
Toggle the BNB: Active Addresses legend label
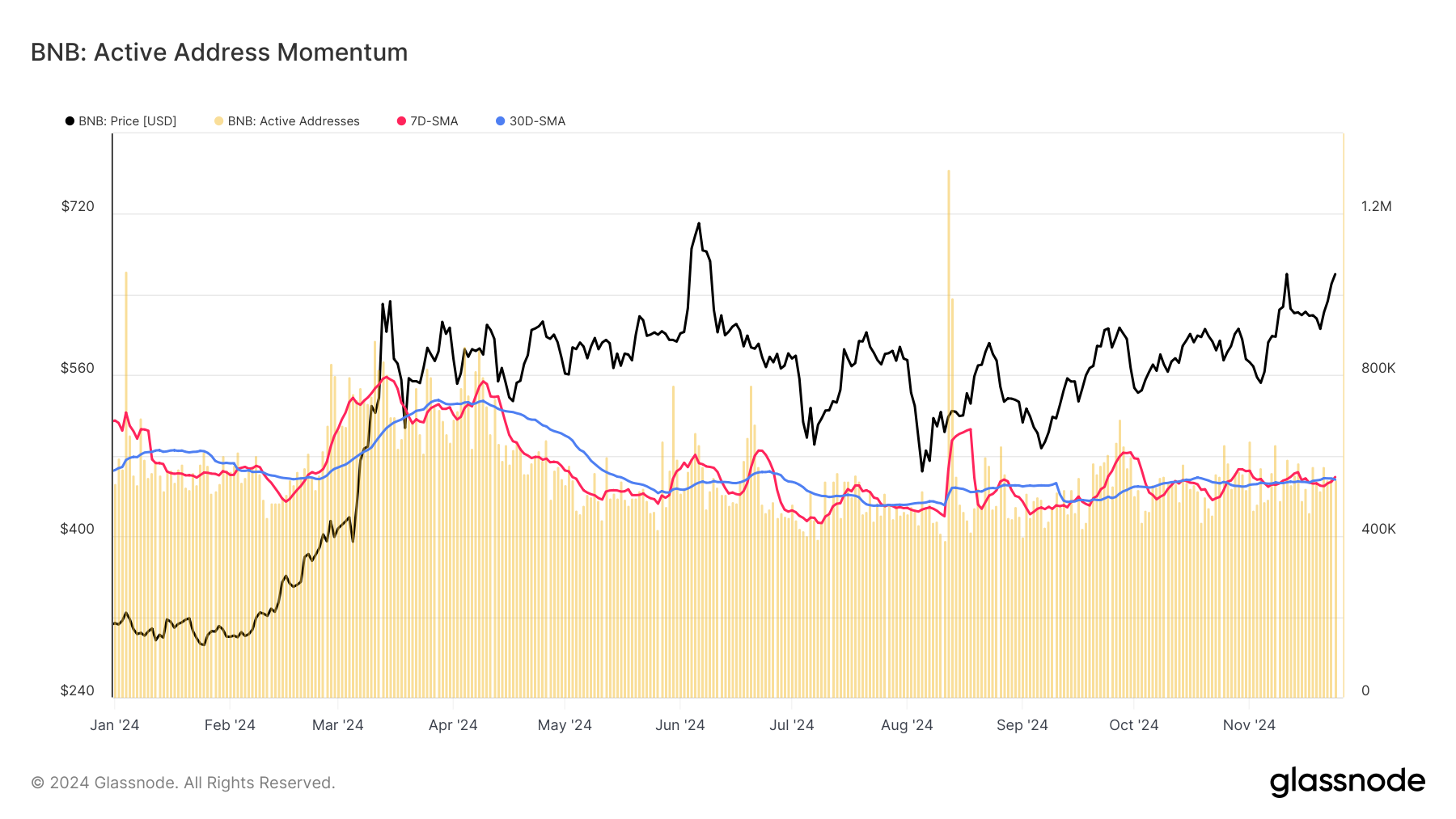click(294, 121)
